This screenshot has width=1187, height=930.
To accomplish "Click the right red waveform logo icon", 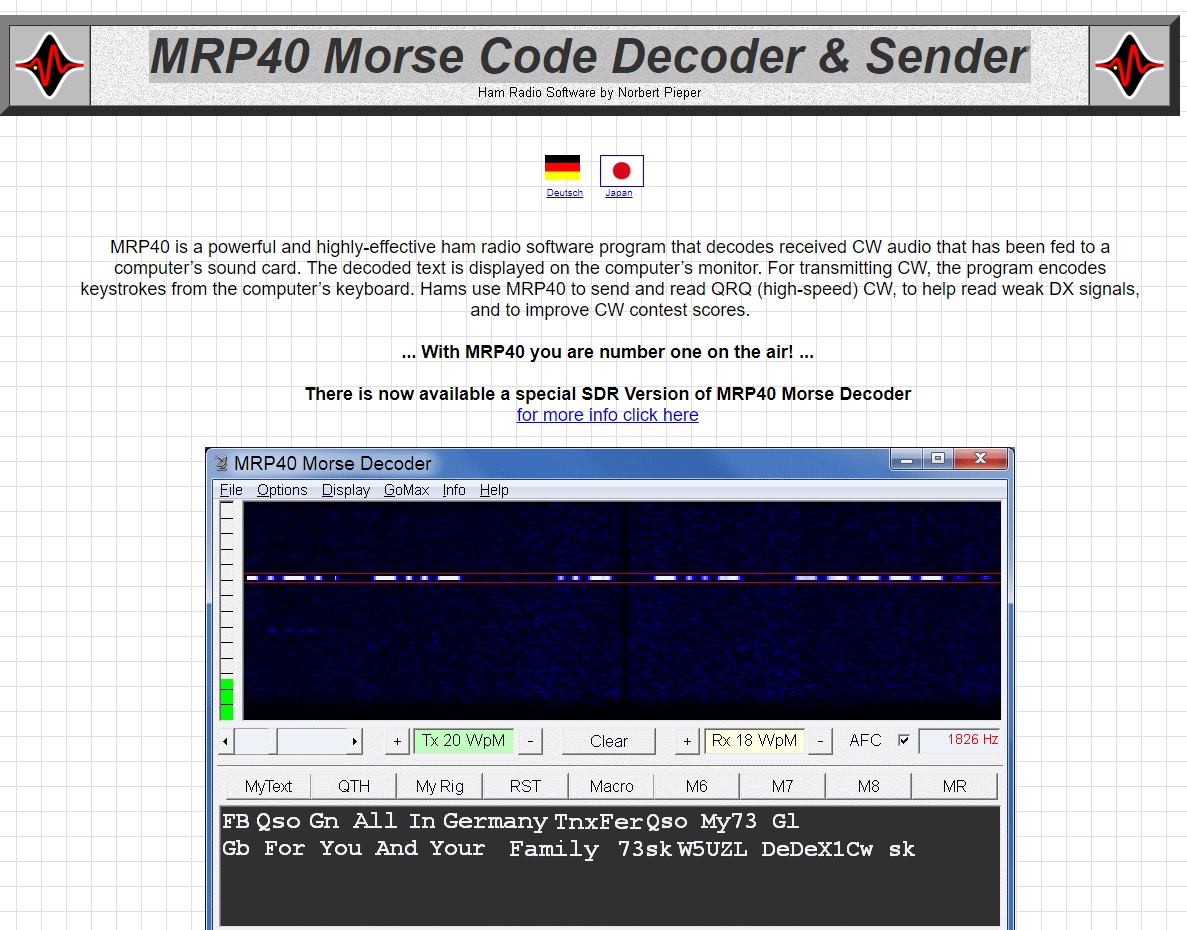I will (1129, 65).
